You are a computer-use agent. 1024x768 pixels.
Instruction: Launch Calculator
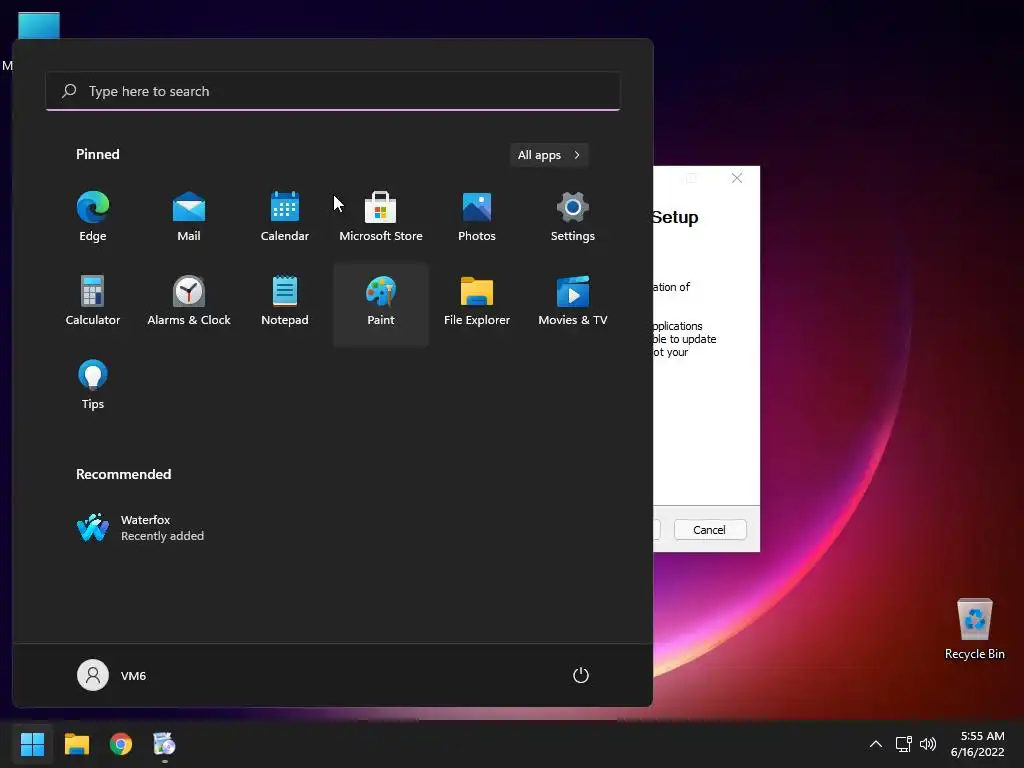[93, 301]
